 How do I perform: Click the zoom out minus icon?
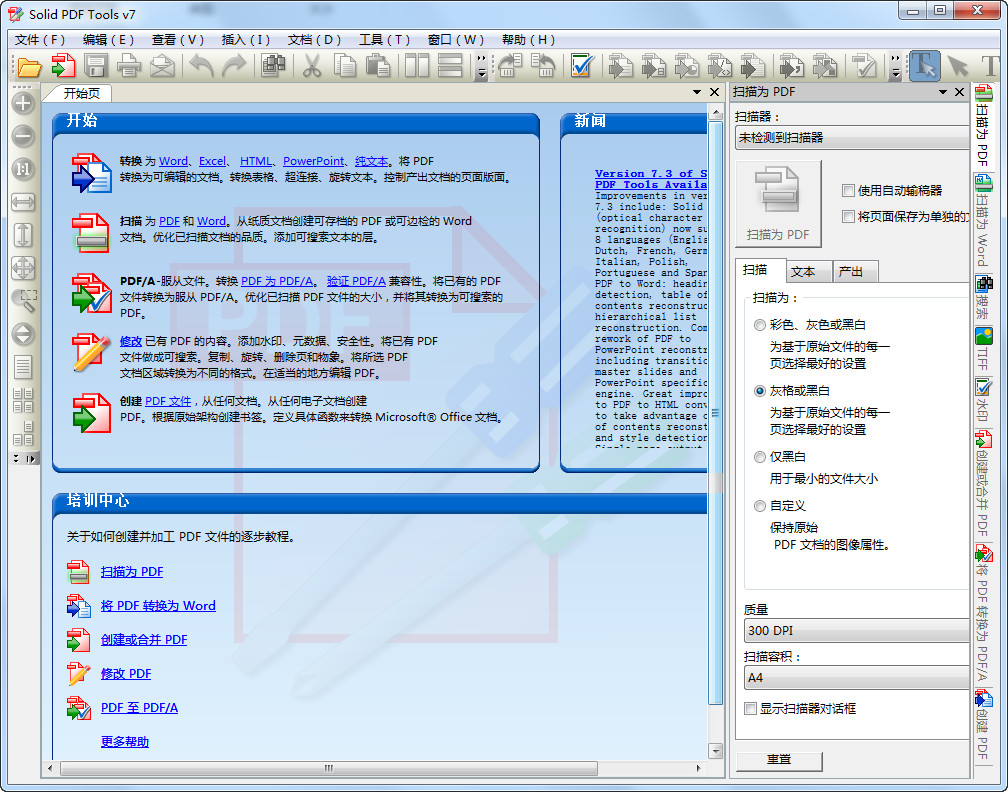[23, 136]
